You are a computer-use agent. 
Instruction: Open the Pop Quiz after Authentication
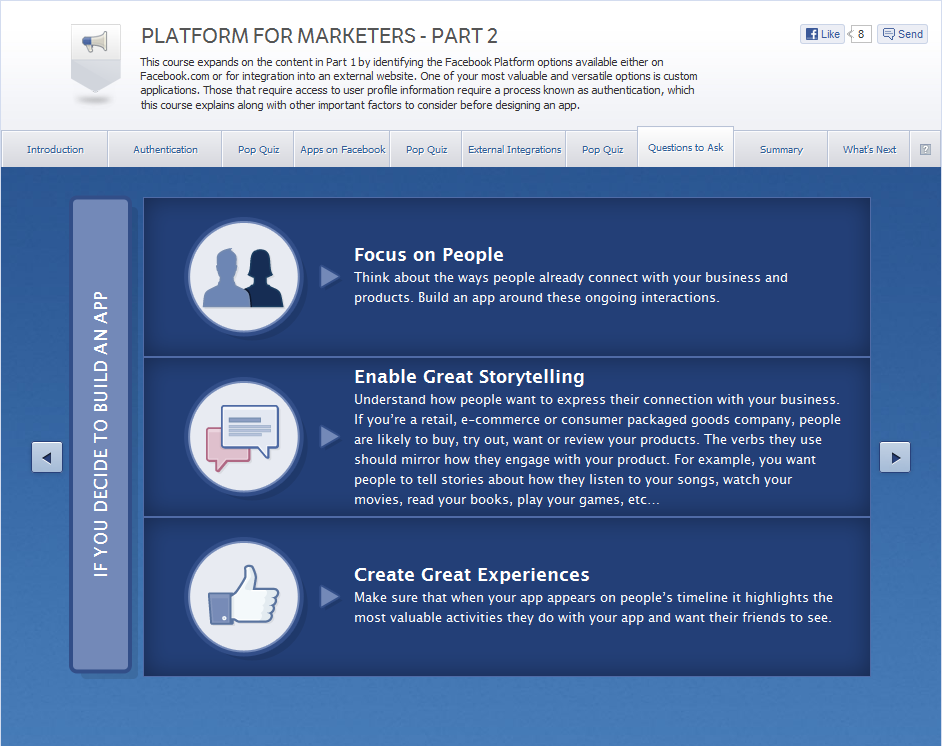[x=258, y=150]
